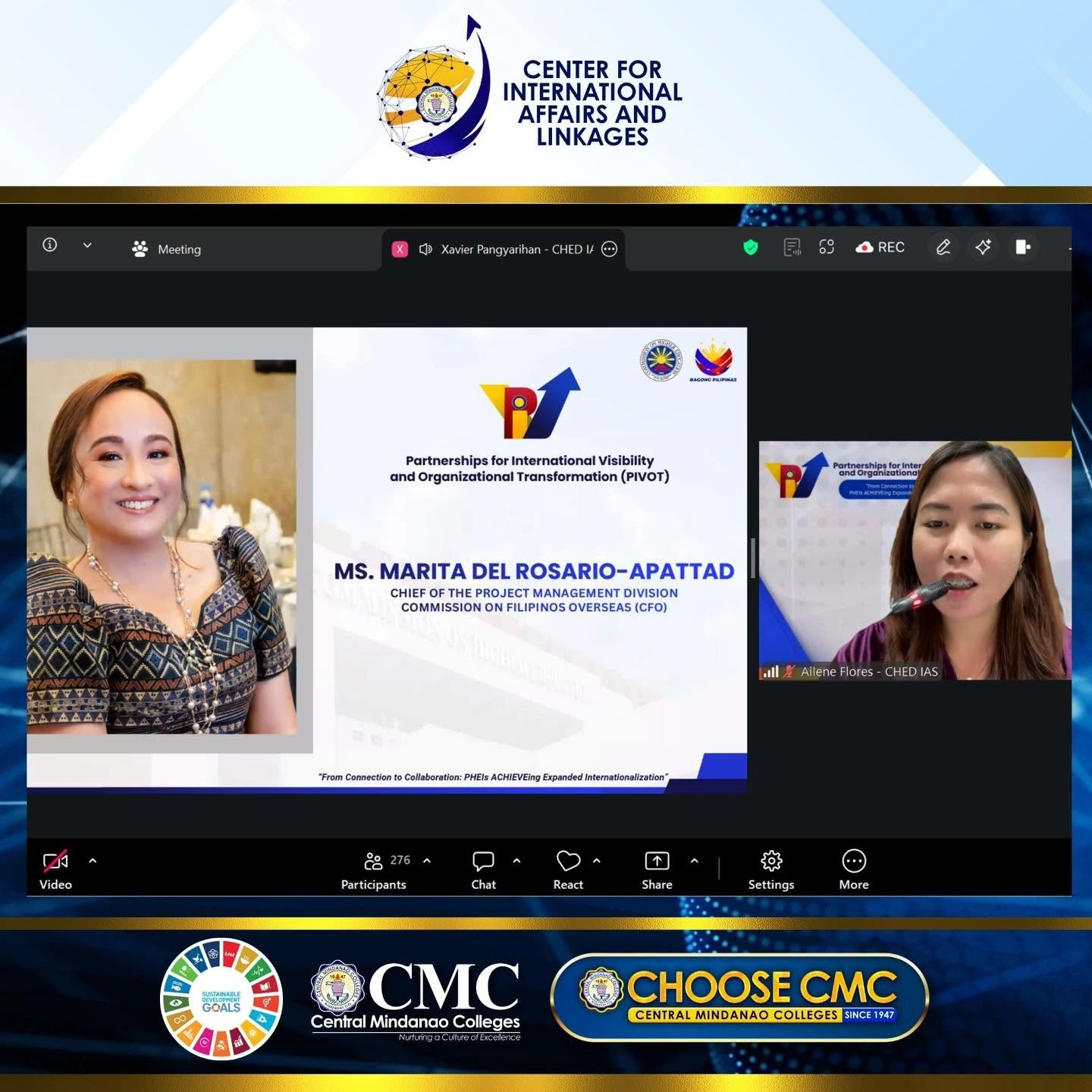Image resolution: width=1092 pixels, height=1092 pixels.
Task: Click 'Partnerships for International Visibility' heading
Action: point(529,460)
